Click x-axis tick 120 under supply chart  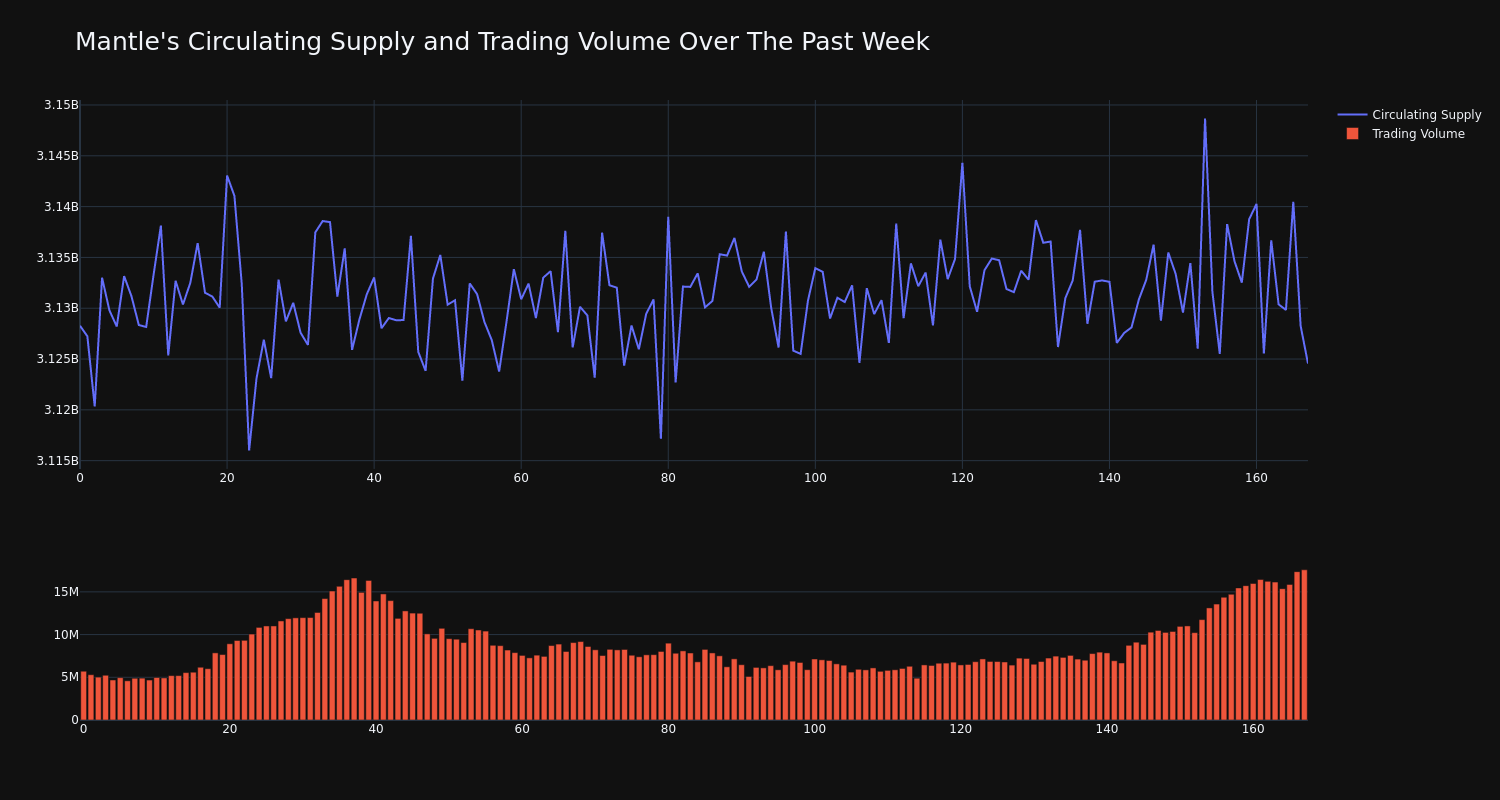962,478
